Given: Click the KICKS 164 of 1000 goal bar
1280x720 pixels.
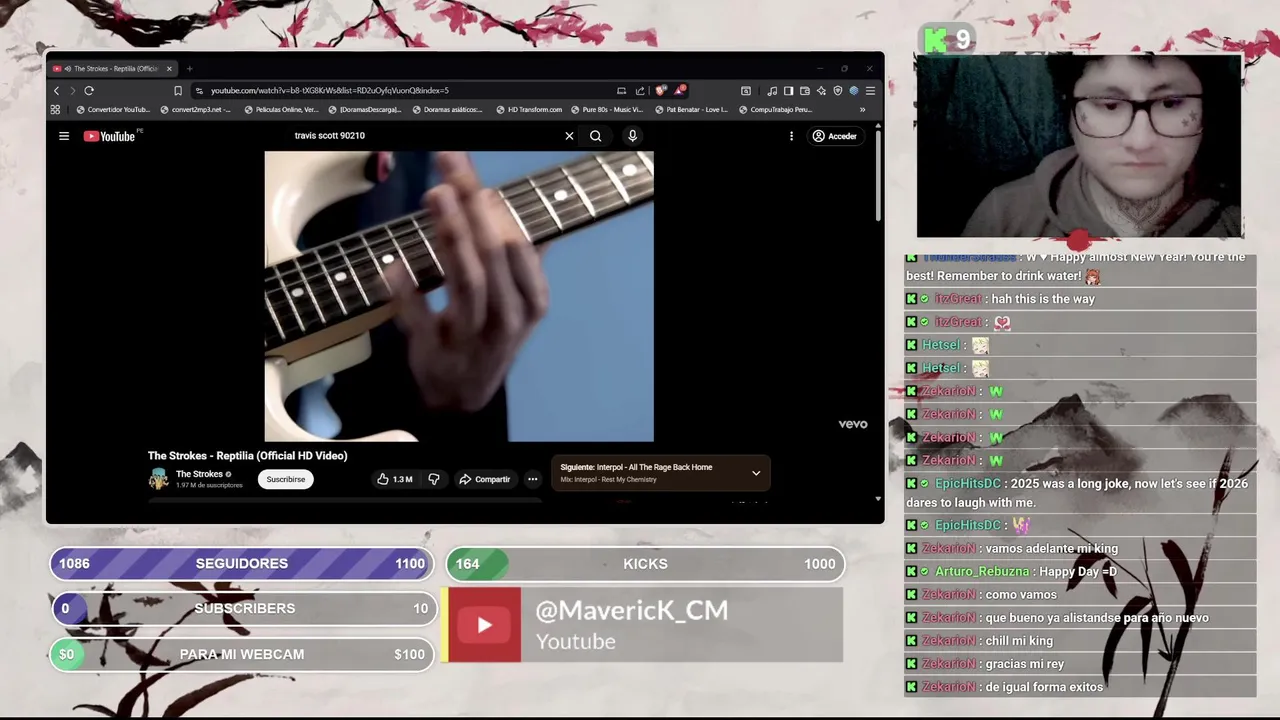Looking at the screenshot, I should (x=645, y=564).
